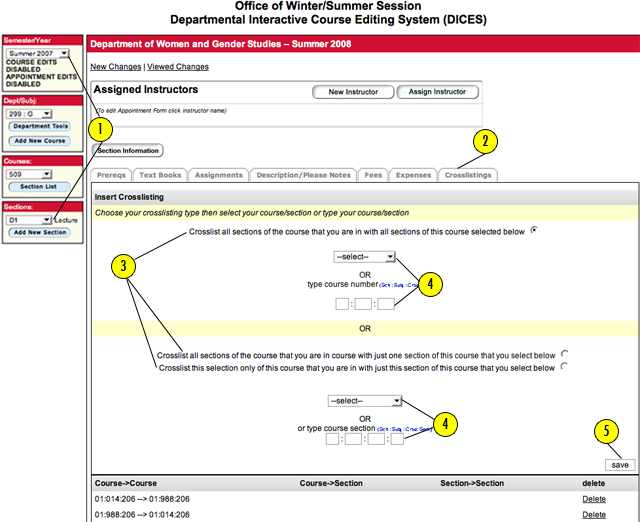This screenshot has height=522, width=640.
Task: Delete the 01:988:206 --> 01:014:206 crosslisting
Action: (594, 514)
